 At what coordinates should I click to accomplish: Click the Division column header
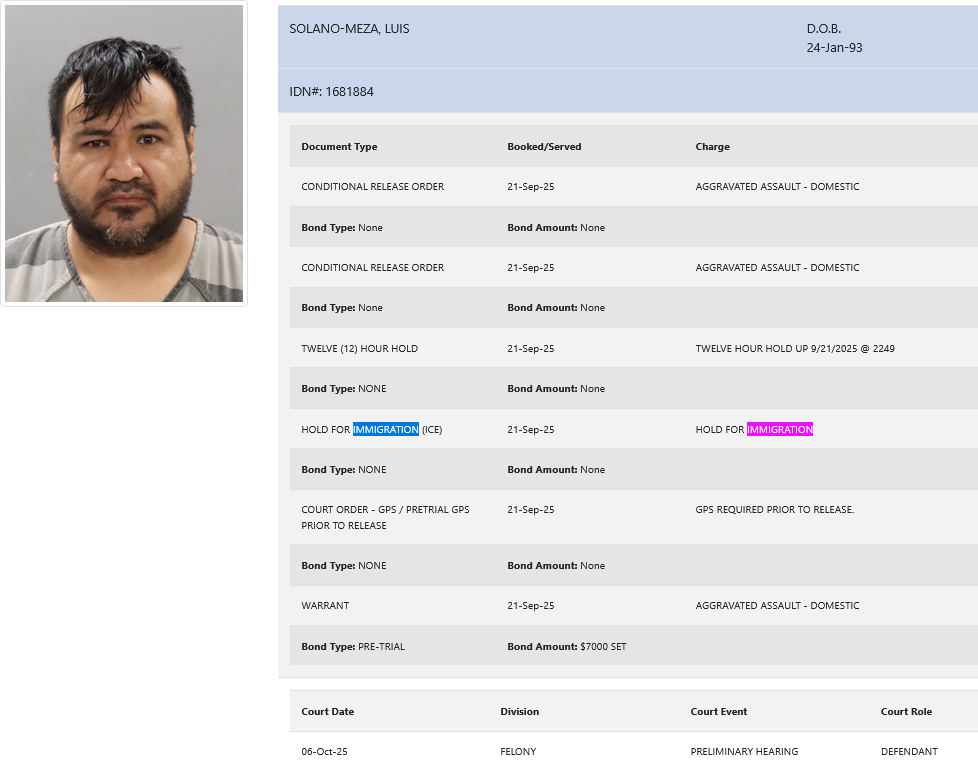(x=519, y=712)
